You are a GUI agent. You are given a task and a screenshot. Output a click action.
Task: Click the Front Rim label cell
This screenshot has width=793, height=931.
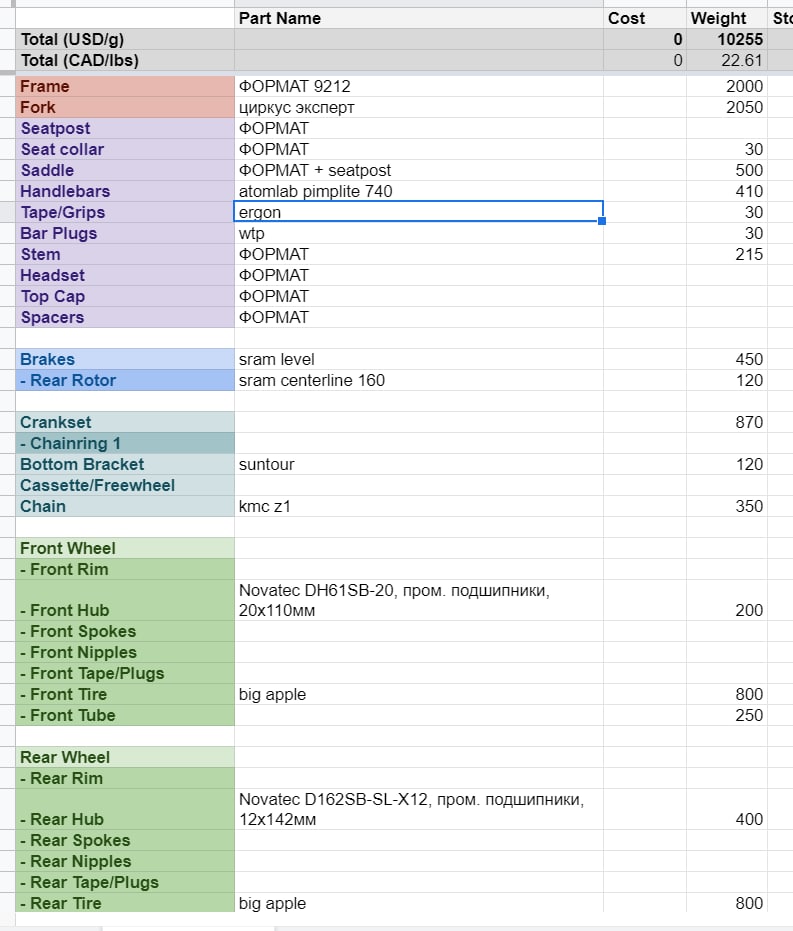coord(125,569)
